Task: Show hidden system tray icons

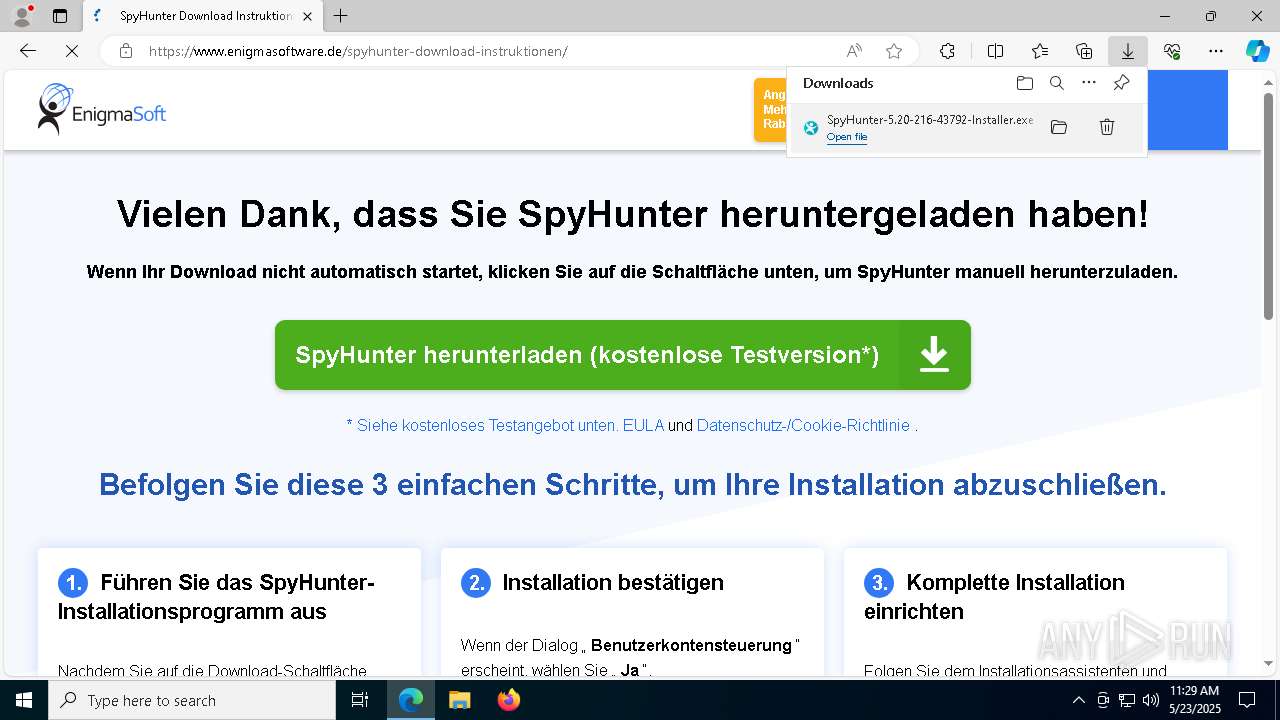Action: click(1078, 700)
